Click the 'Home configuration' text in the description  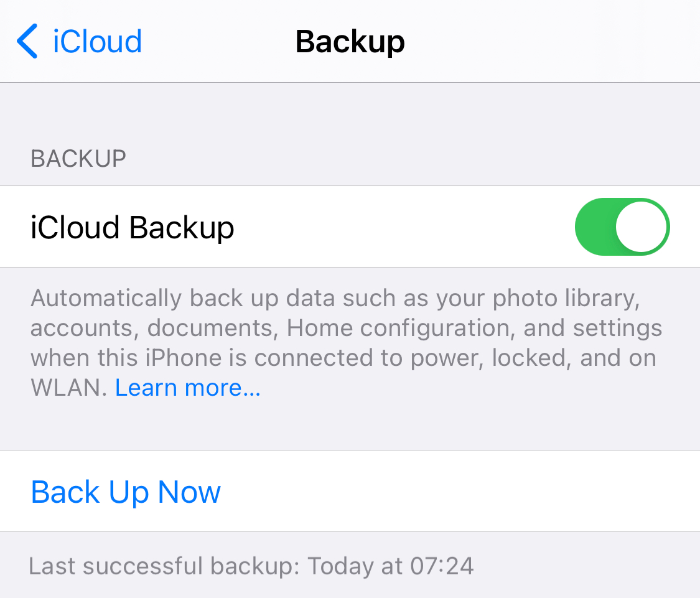[x=398, y=328]
